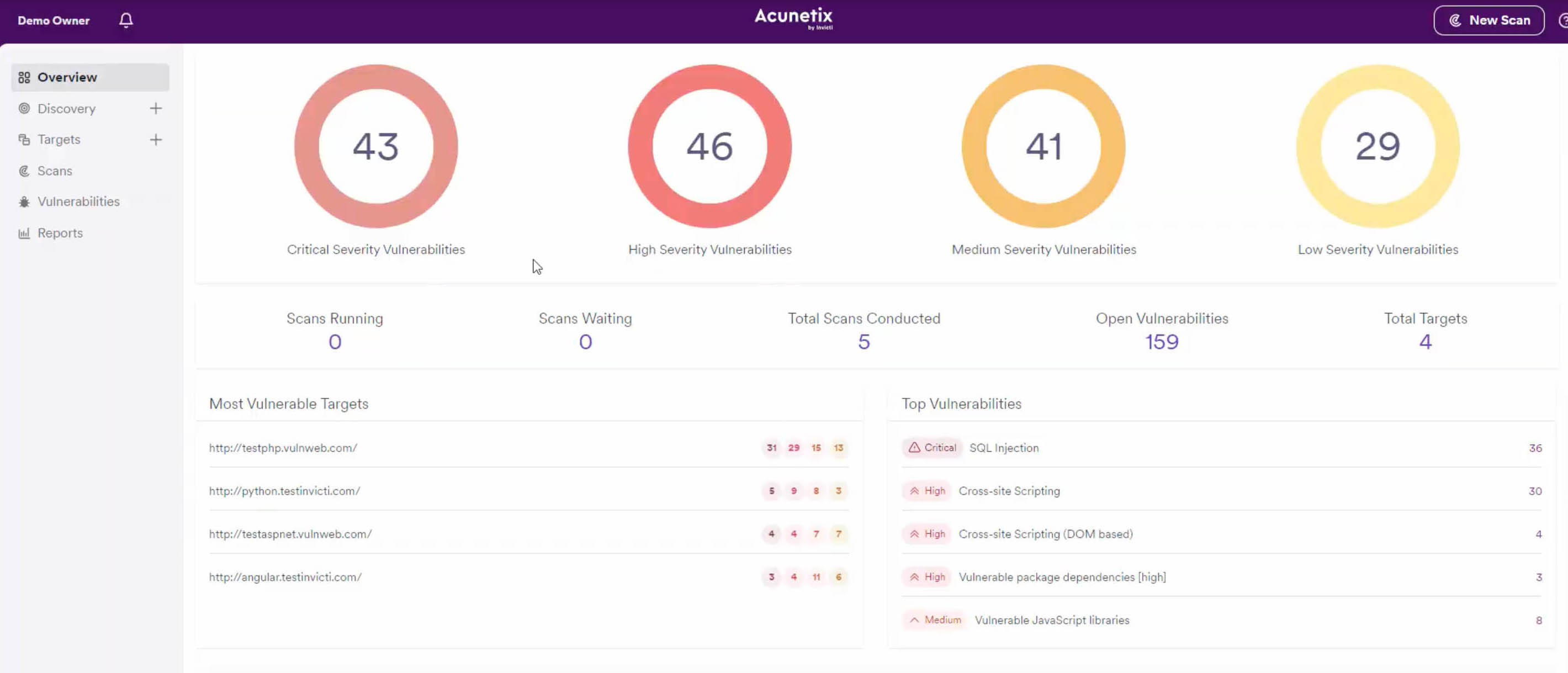Viewport: 1568px width, 673px height.
Task: Click Total Targets value 4
Action: 1425,342
